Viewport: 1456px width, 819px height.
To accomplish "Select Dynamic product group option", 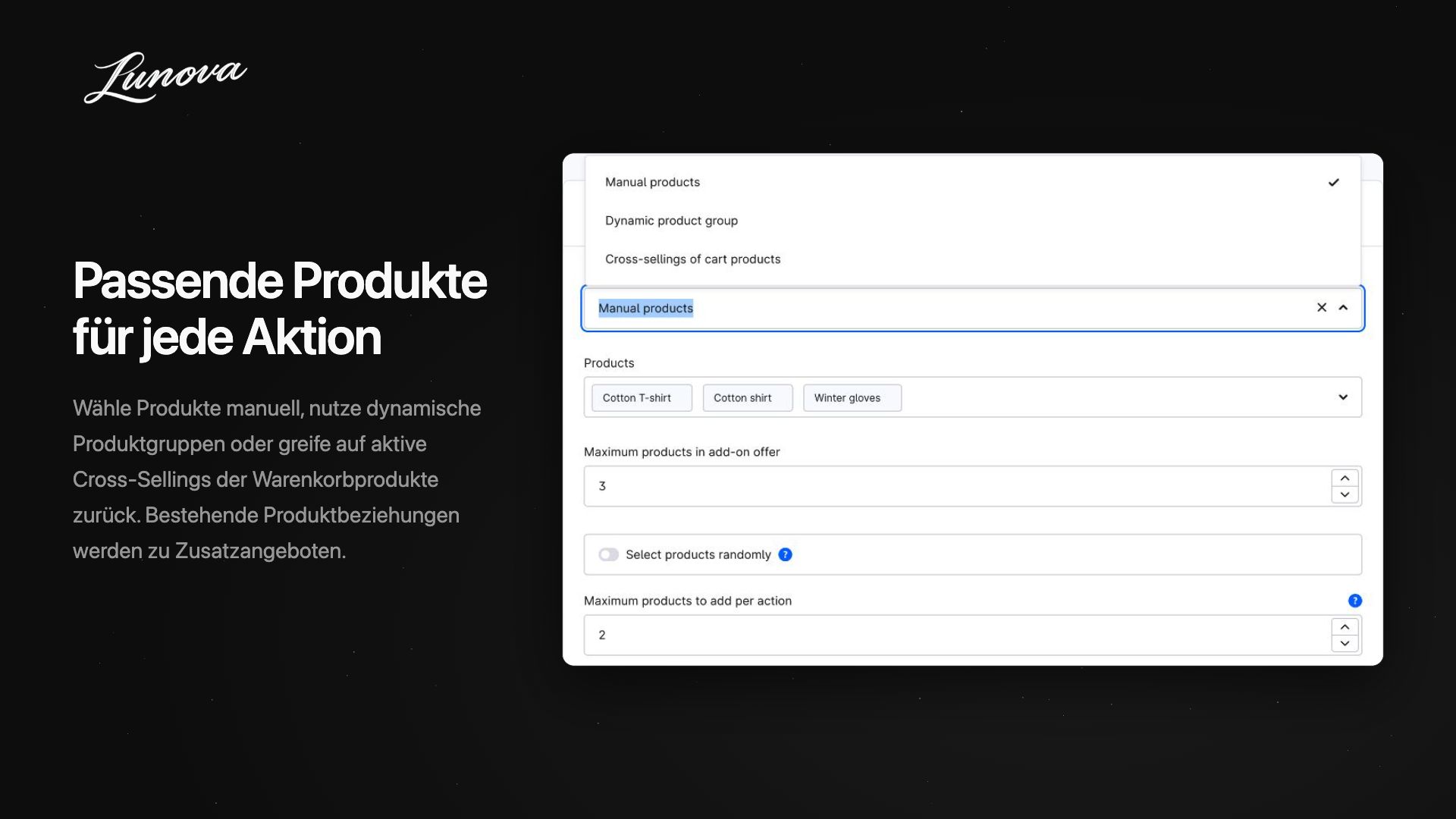I will coord(973,221).
